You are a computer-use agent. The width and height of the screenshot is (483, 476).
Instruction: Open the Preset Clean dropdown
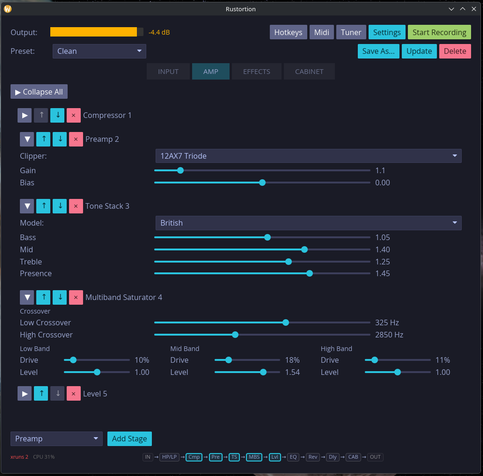click(x=99, y=51)
